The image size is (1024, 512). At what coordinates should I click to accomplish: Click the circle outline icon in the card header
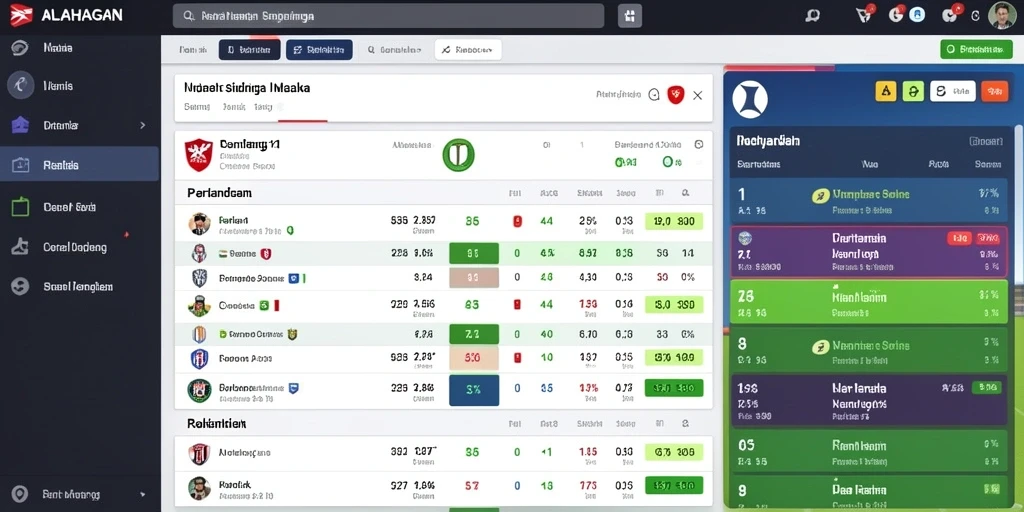(654, 95)
